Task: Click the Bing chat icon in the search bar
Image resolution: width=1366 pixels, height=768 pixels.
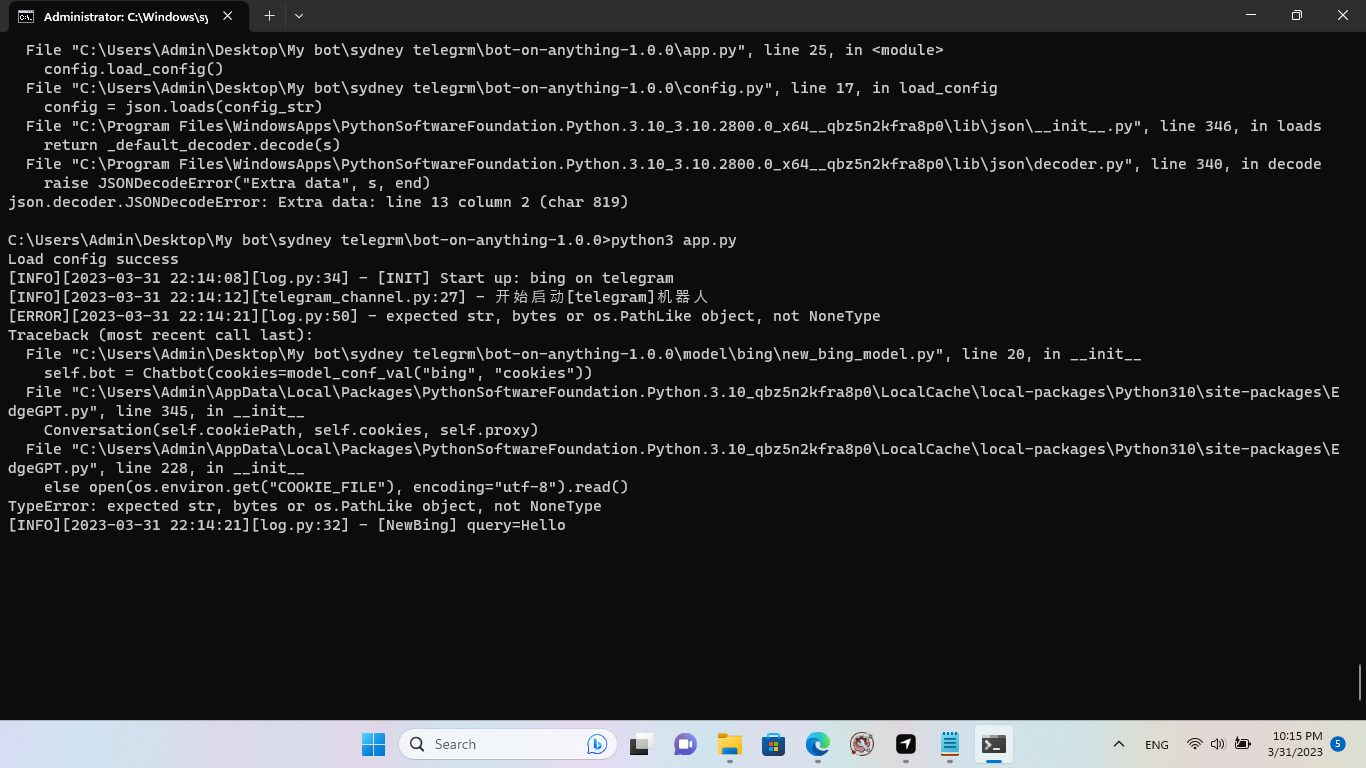Action: click(x=596, y=744)
